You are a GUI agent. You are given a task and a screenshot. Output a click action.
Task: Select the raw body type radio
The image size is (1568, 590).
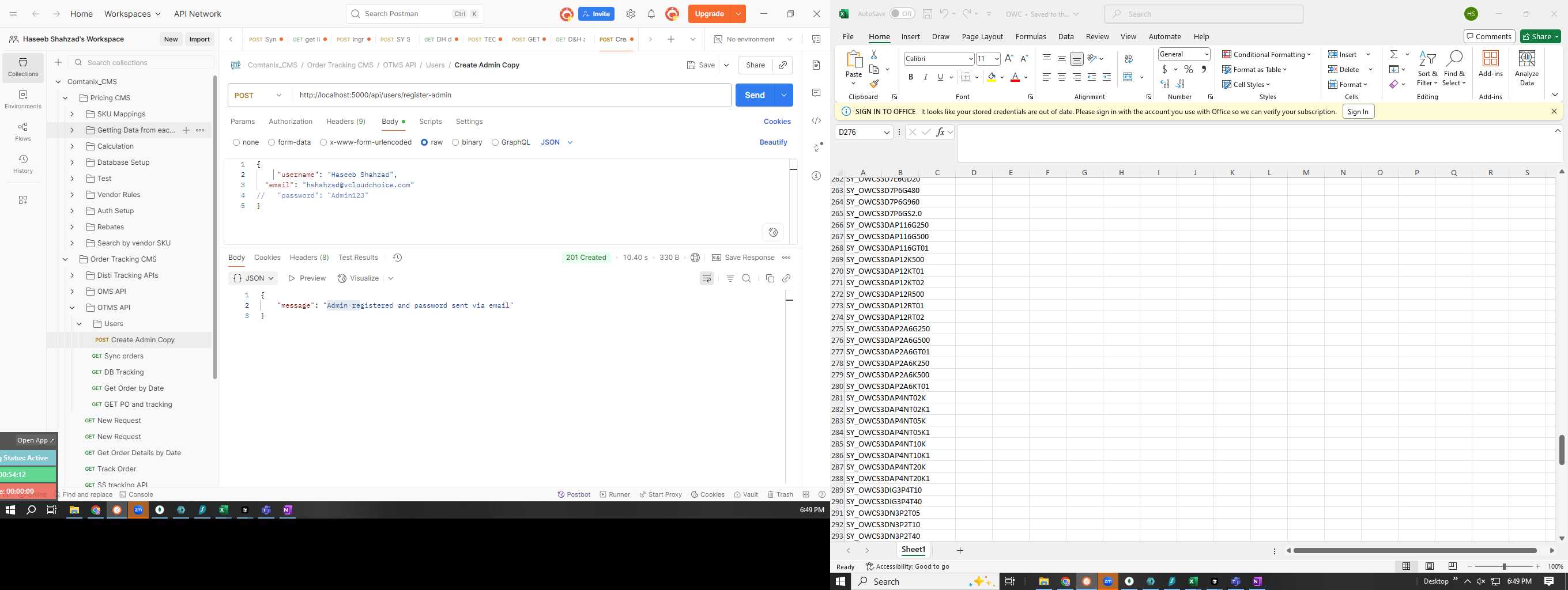click(x=424, y=142)
